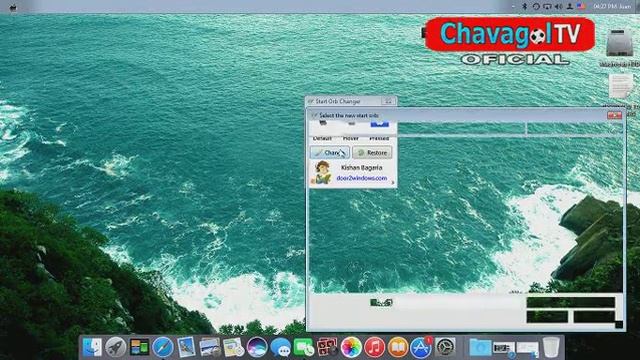Select the Macintosh HD desktop drive icon
The image size is (640, 360).
(x=620, y=43)
